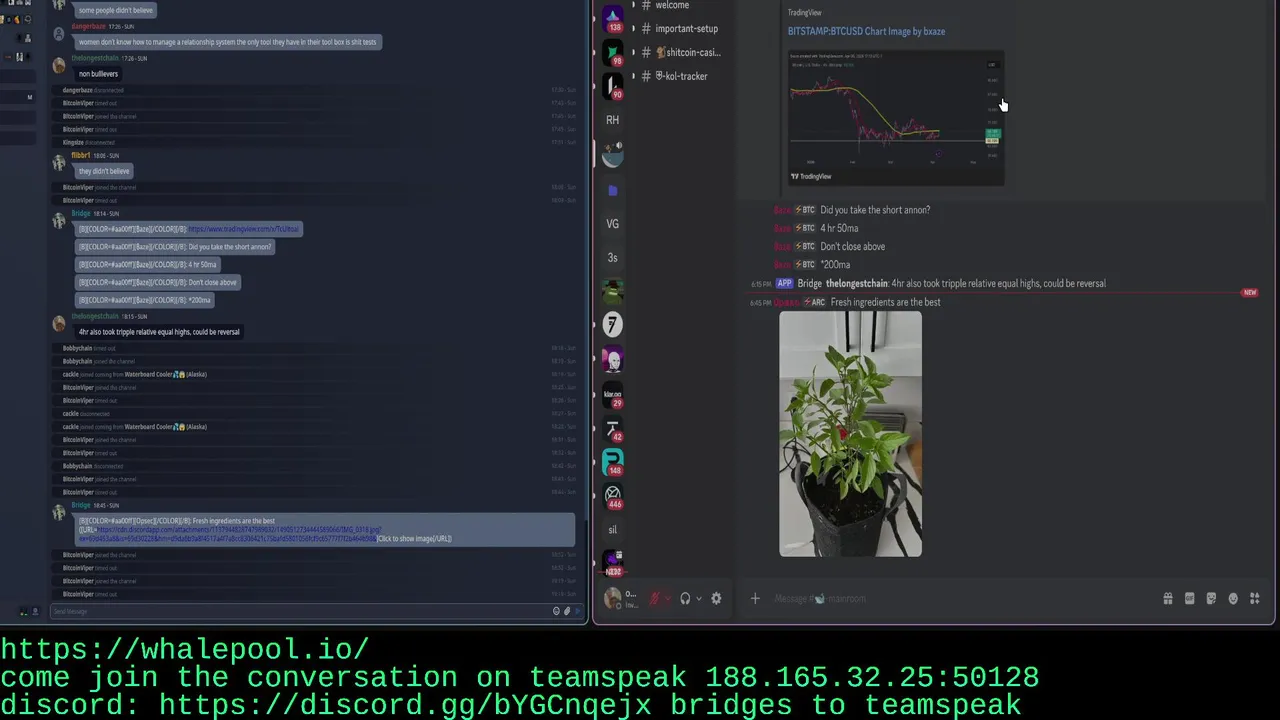Open the bald head avatar server icon
Image resolution: width=1280 pixels, height=720 pixels.
[613, 359]
